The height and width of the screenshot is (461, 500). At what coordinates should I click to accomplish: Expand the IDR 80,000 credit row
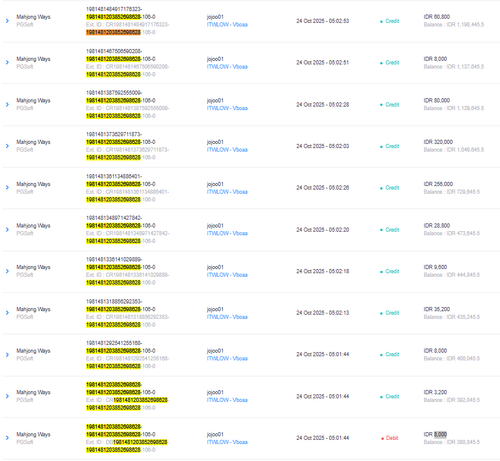(7, 104)
